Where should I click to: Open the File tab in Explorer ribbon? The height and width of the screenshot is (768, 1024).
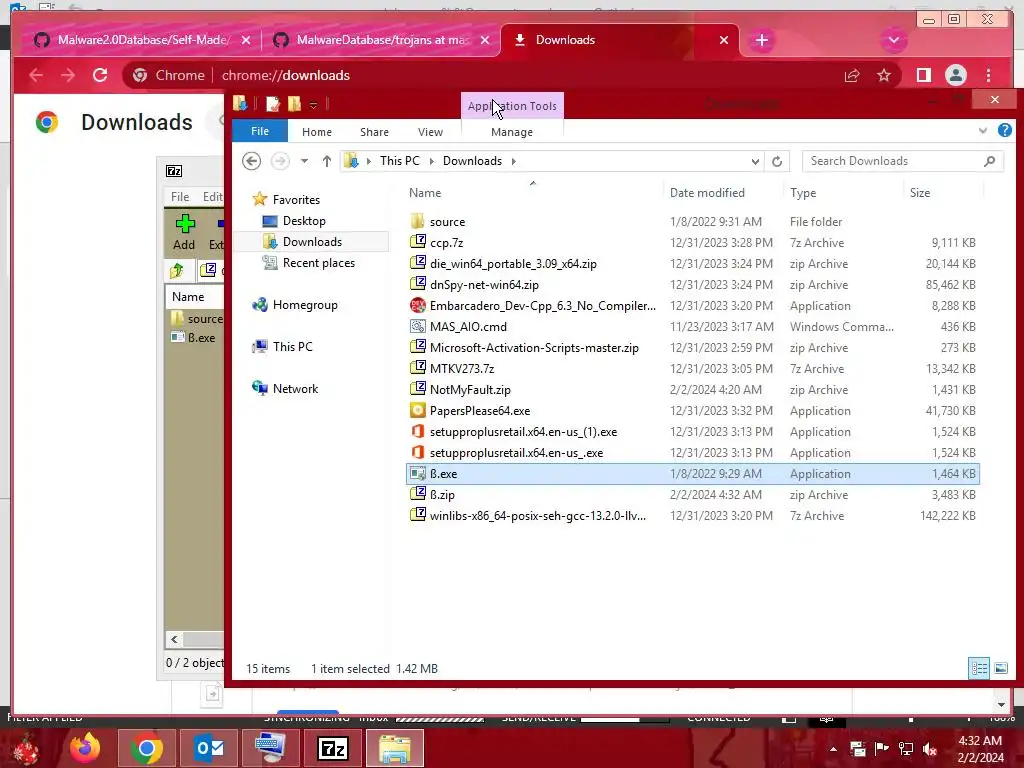coord(260,131)
